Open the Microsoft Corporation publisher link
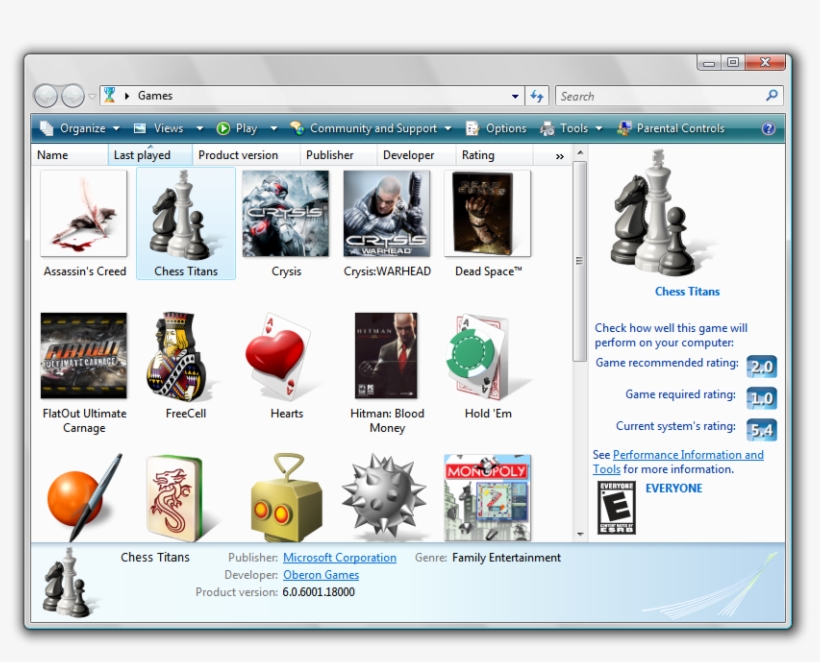Screen dimensions: 820x662 tap(339, 558)
